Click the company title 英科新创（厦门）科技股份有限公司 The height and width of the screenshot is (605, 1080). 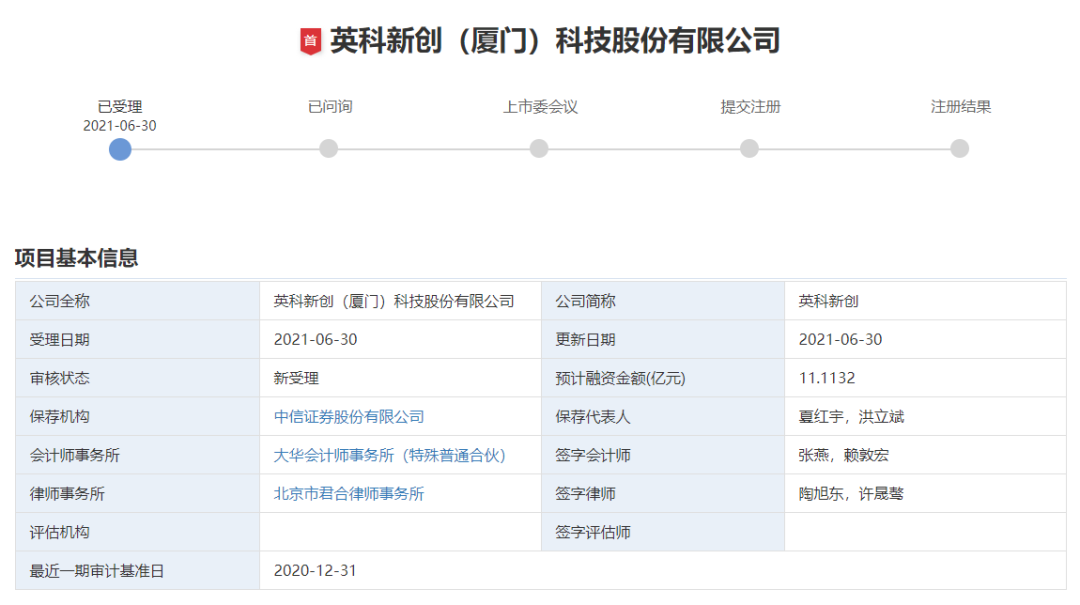click(555, 41)
